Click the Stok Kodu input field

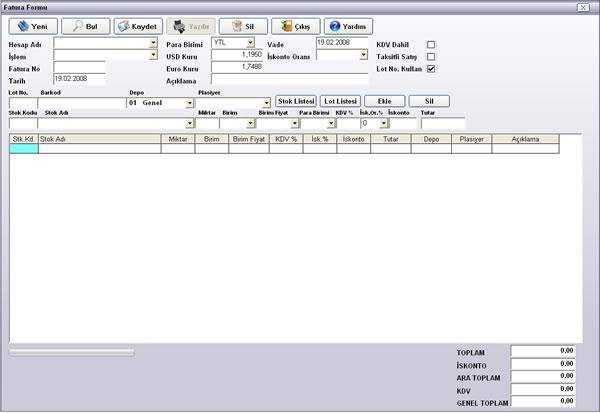coord(23,123)
